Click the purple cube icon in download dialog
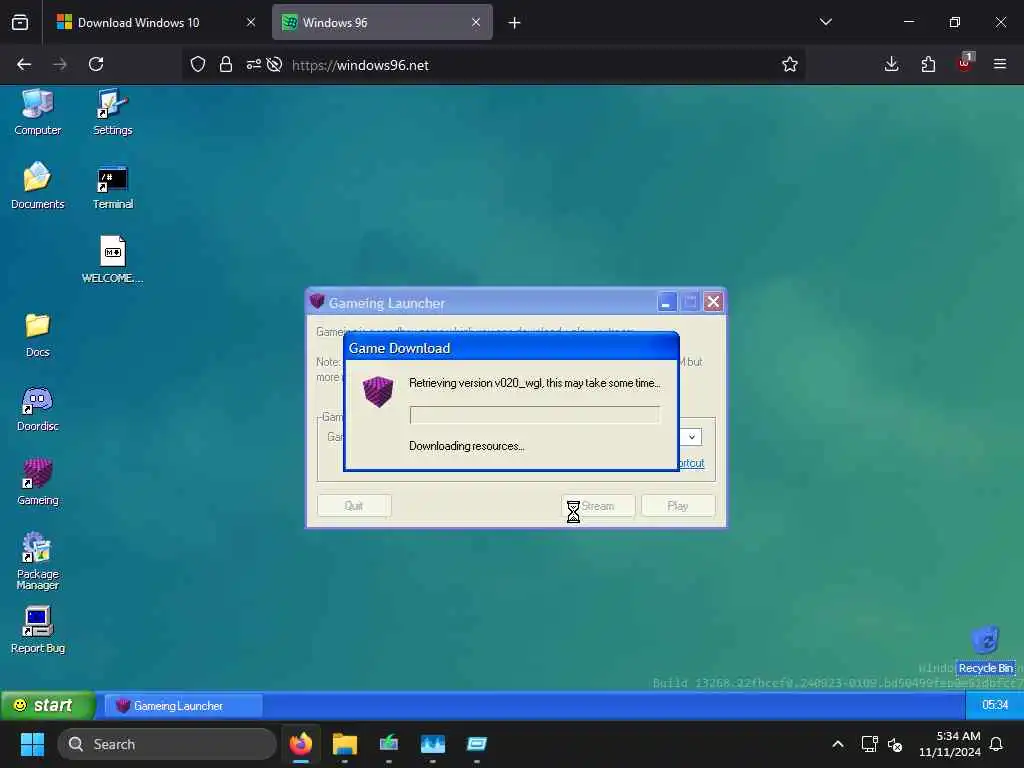The image size is (1024, 768). tap(378, 392)
